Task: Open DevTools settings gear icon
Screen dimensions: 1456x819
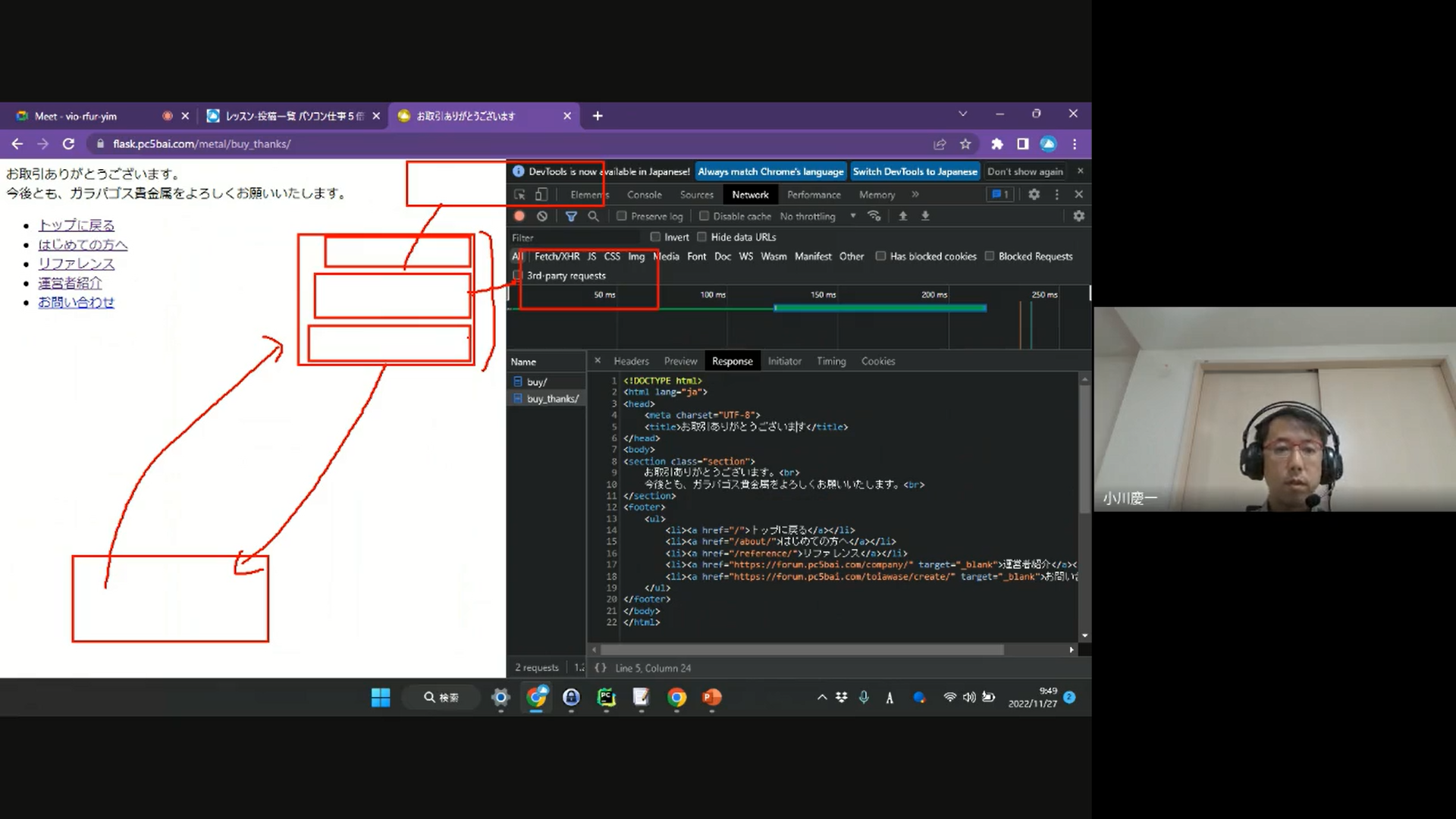Action: tap(1034, 194)
